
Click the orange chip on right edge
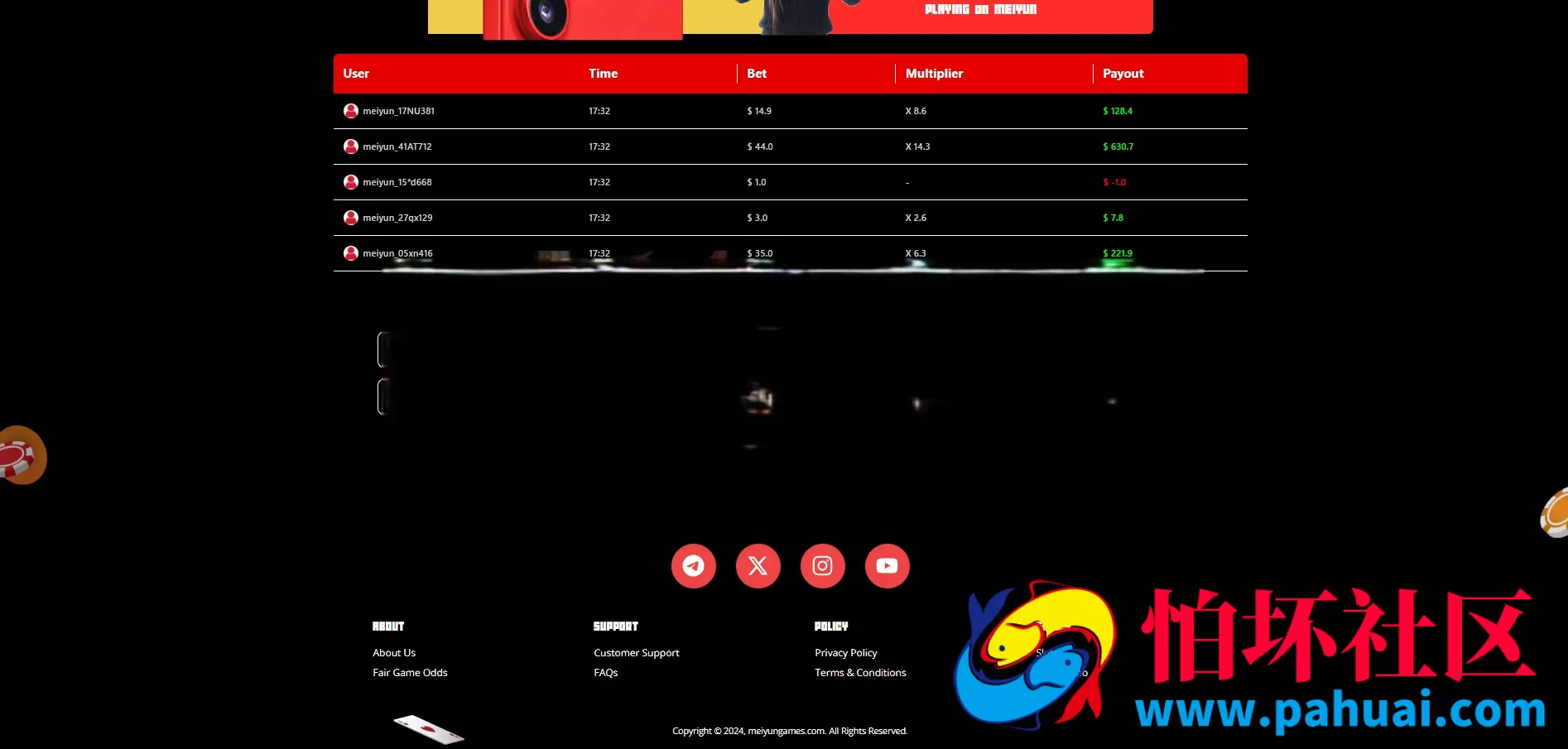pyautogui.click(x=1555, y=513)
